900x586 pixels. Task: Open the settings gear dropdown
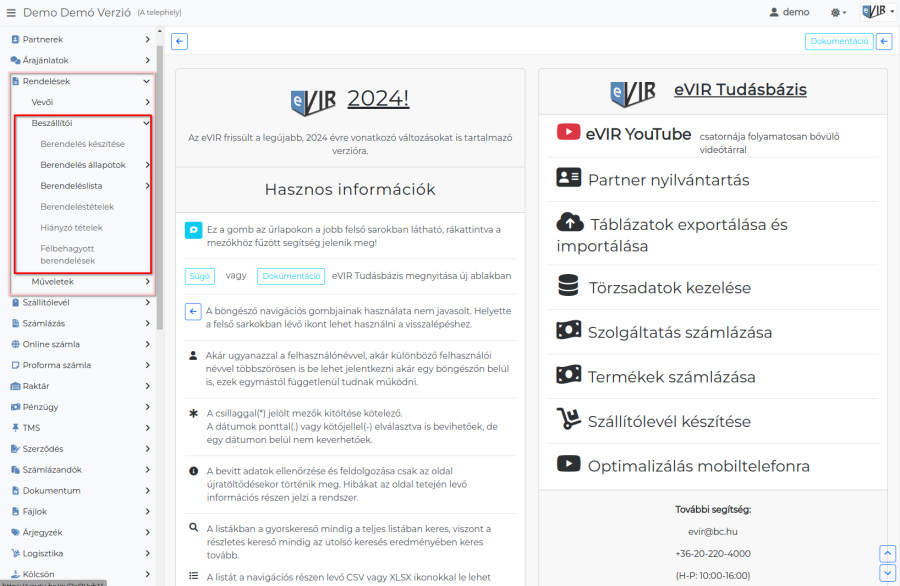coord(838,12)
